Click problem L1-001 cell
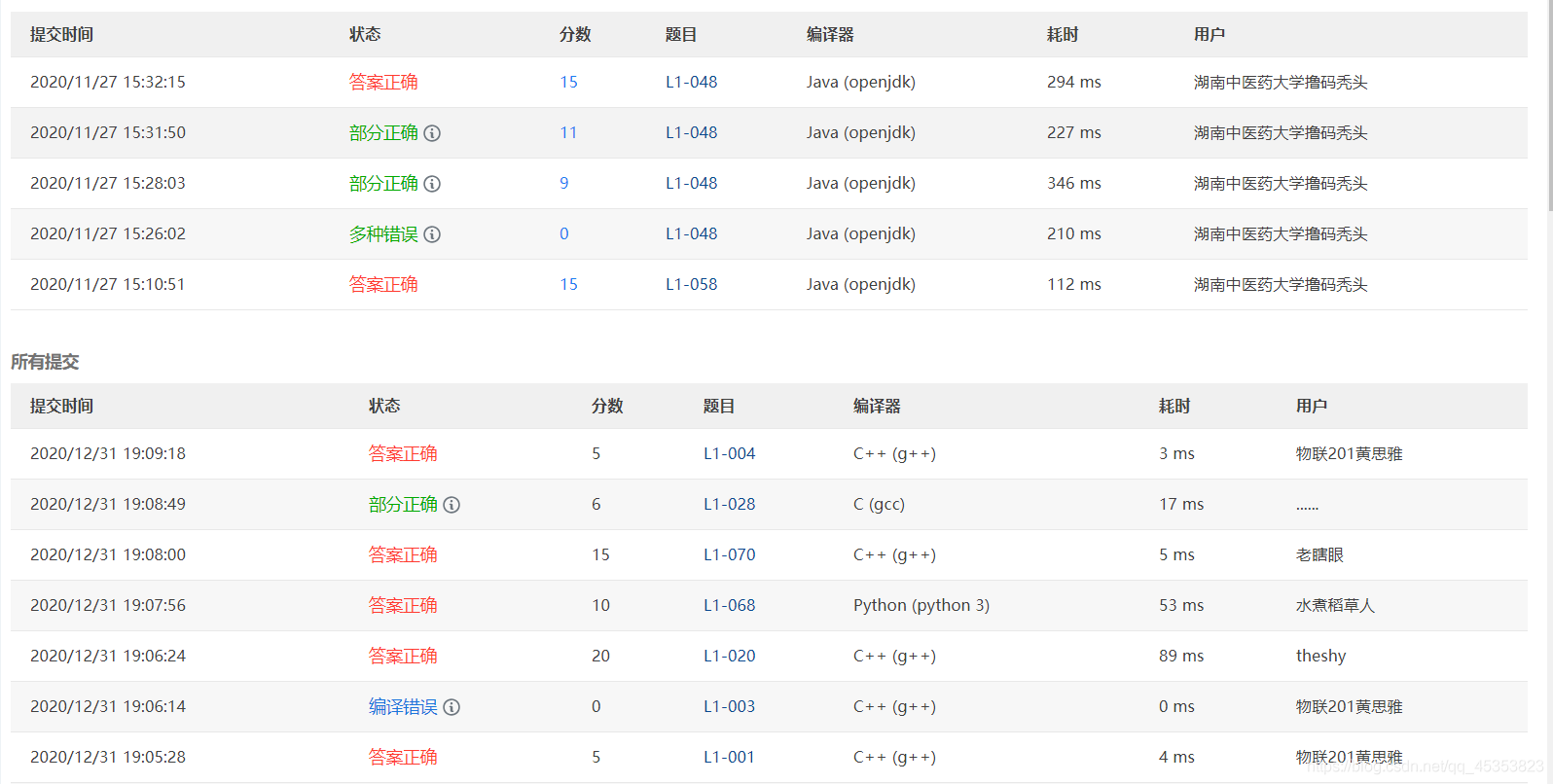 [x=729, y=757]
